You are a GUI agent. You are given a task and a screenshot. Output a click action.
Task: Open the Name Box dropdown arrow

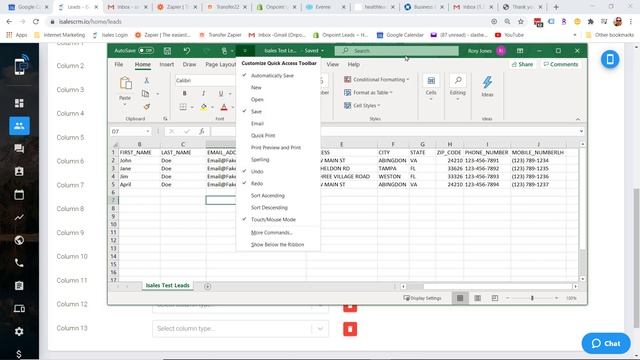coord(148,131)
